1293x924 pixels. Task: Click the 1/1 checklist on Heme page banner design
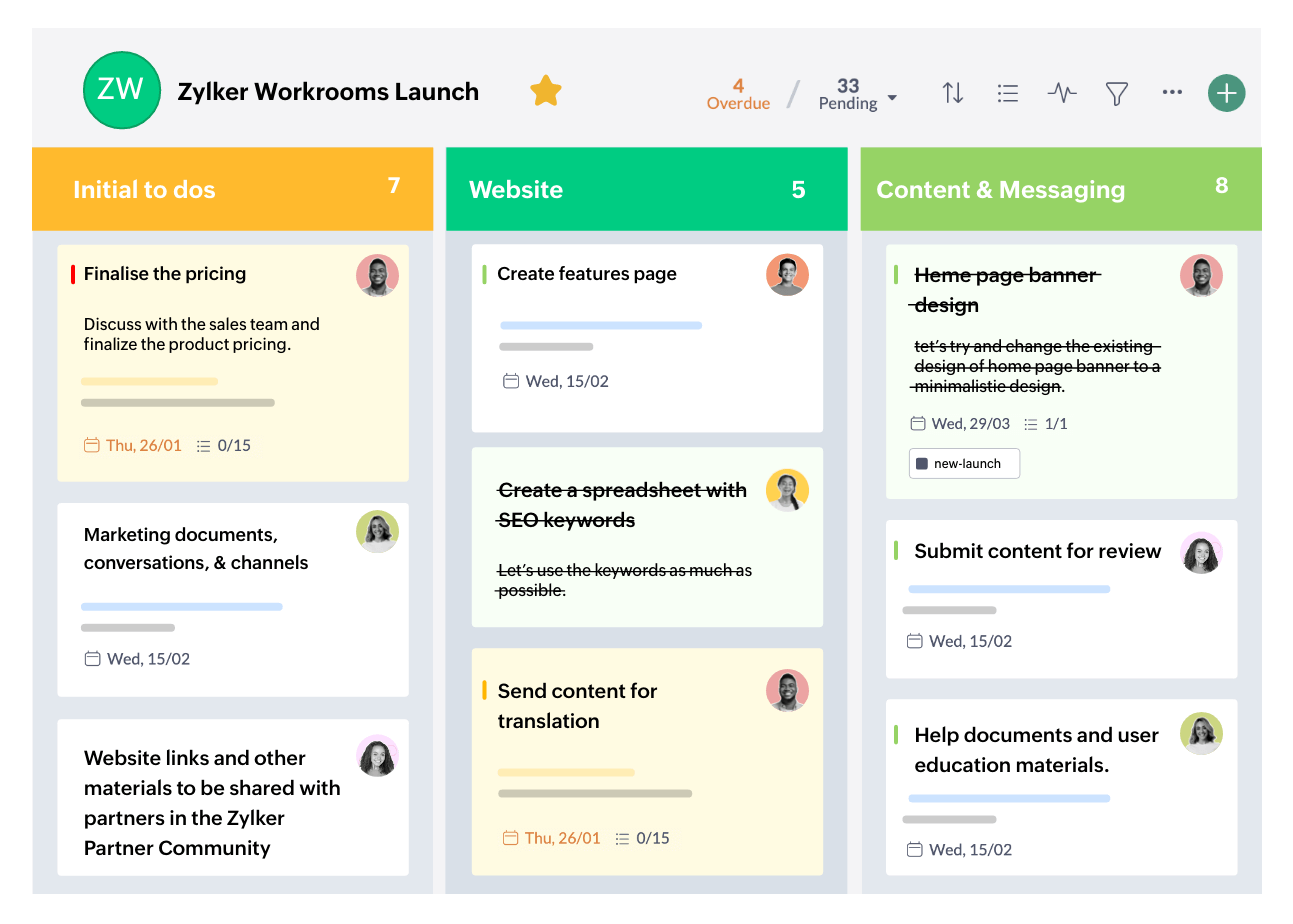pyautogui.click(x=1048, y=424)
